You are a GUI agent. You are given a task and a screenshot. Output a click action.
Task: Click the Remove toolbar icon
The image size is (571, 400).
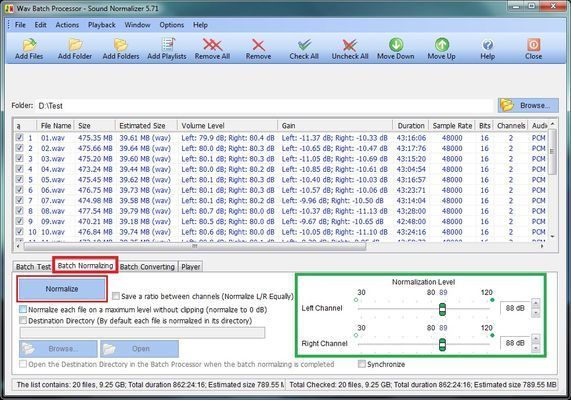258,45
